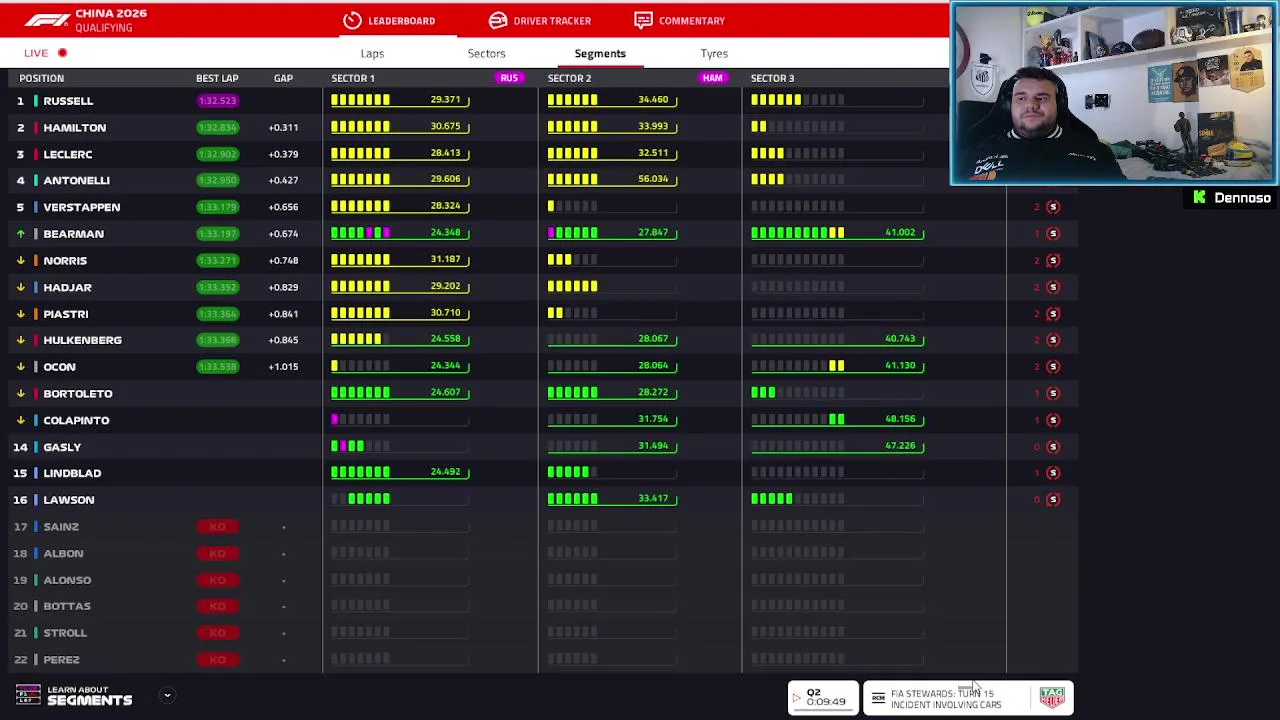The image size is (1280, 720).
Task: Click Antonelli's 56.034 sector 2 time
Action: [653, 179]
